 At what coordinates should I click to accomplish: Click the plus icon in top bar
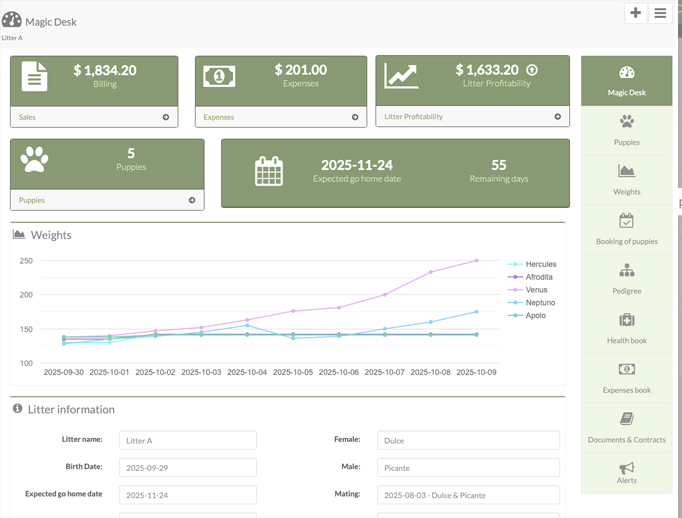(635, 13)
